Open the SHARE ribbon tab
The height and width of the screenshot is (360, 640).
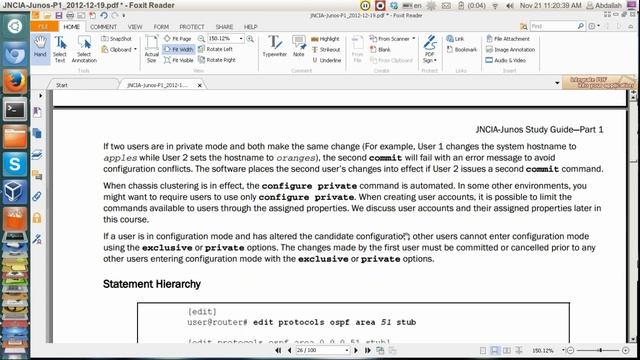(224, 27)
